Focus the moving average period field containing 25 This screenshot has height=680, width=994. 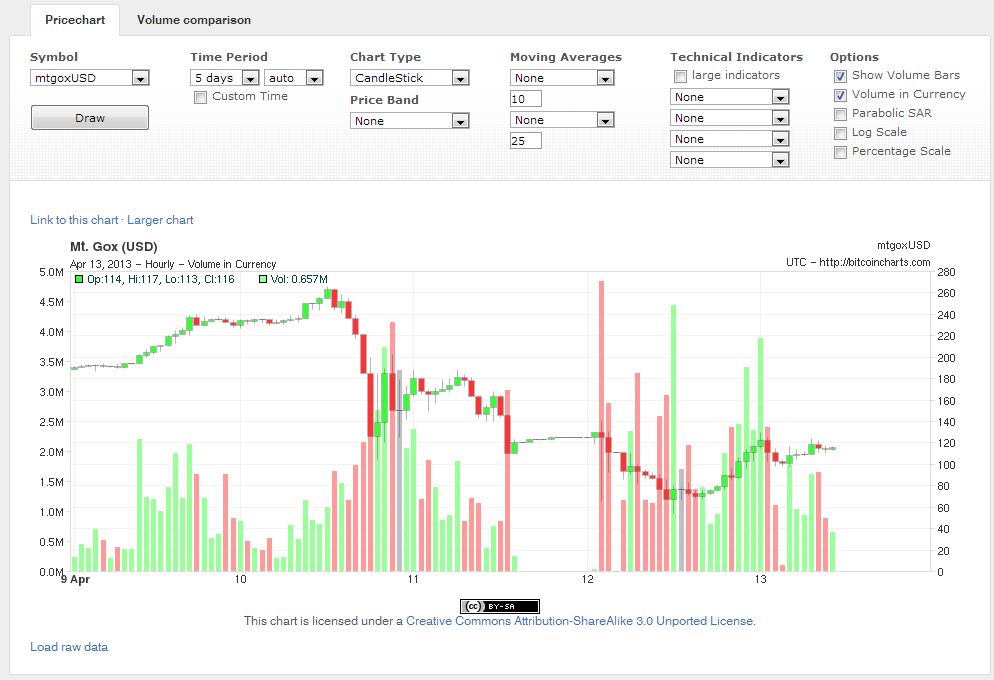click(x=526, y=141)
